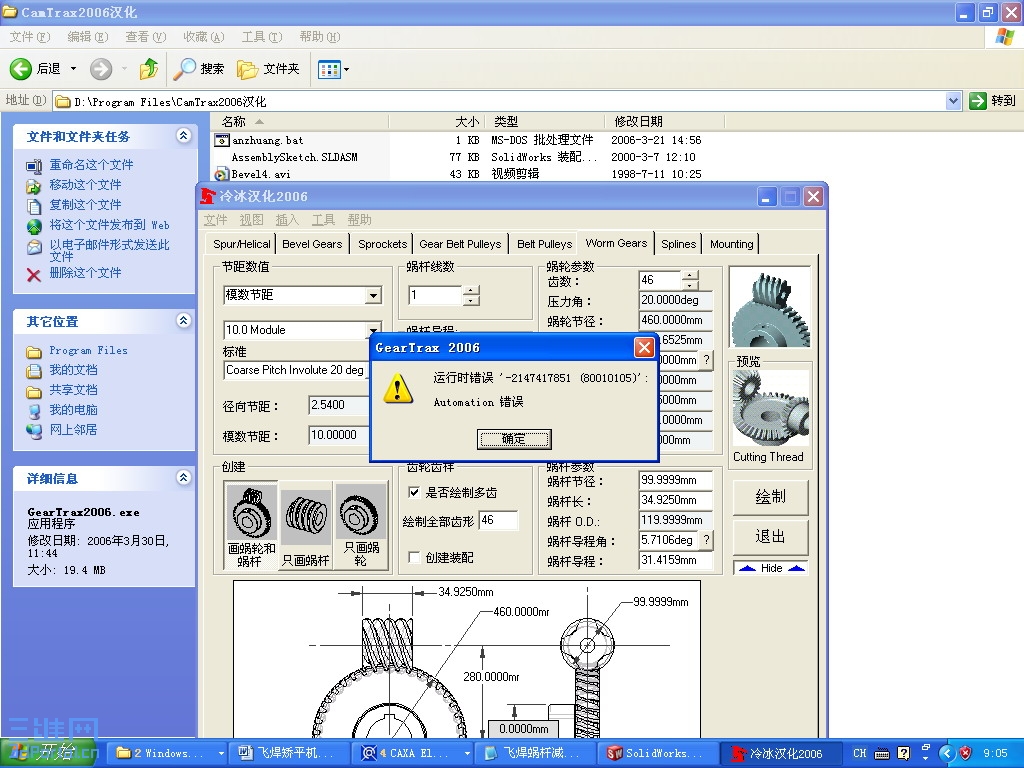
Task: Click the Hide button below Exit
Action: pos(771,568)
